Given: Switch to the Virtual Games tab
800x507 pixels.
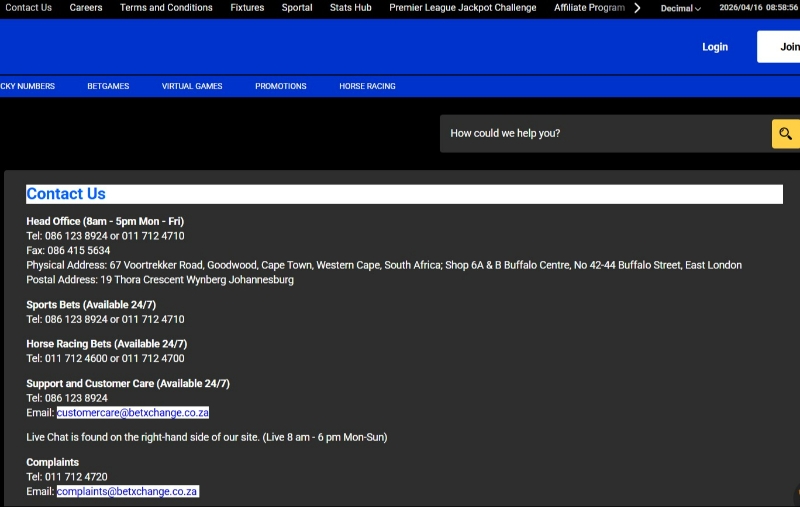Looking at the screenshot, I should [x=192, y=86].
